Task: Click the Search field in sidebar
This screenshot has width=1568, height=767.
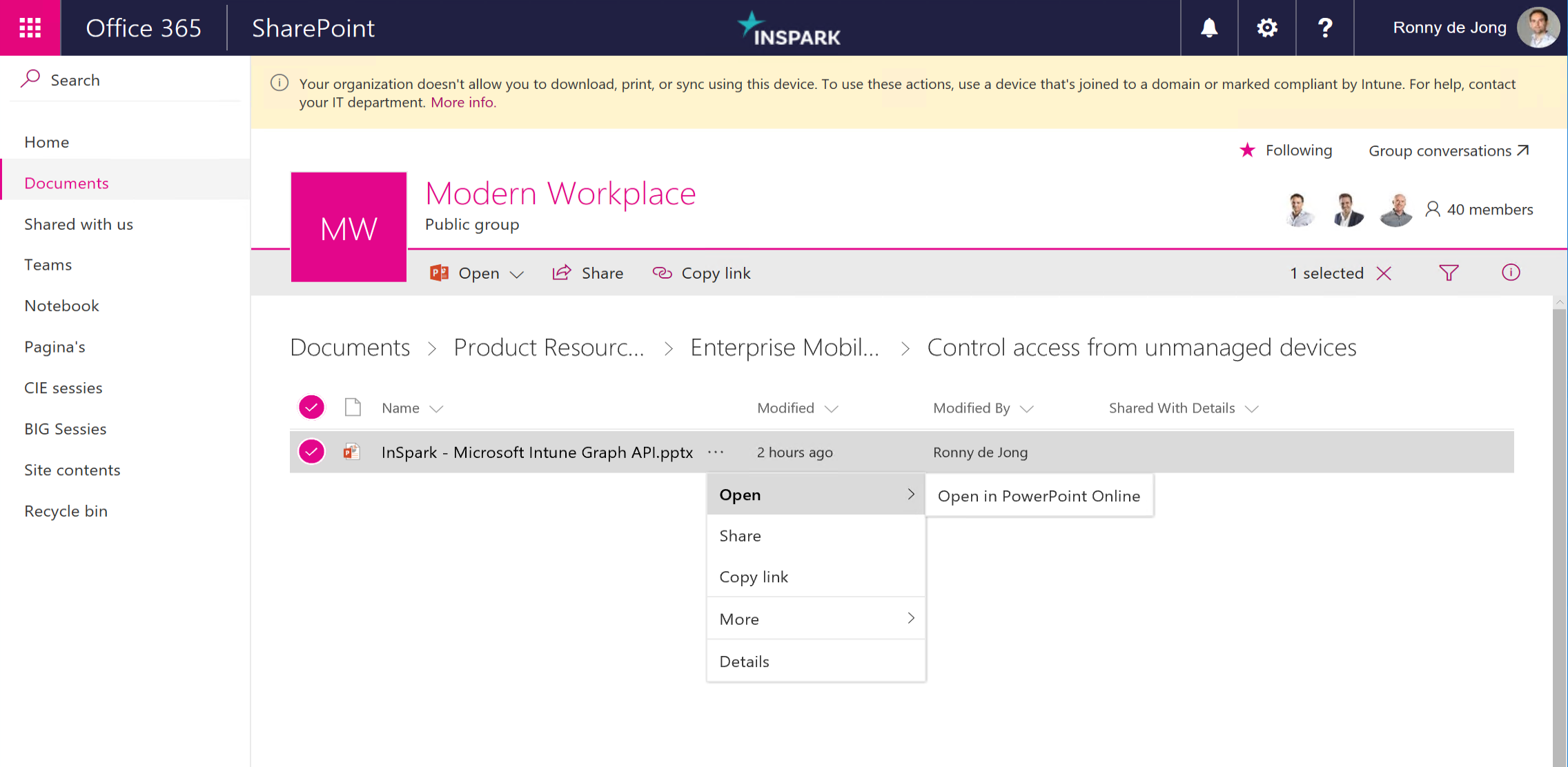Action: pyautogui.click(x=124, y=80)
